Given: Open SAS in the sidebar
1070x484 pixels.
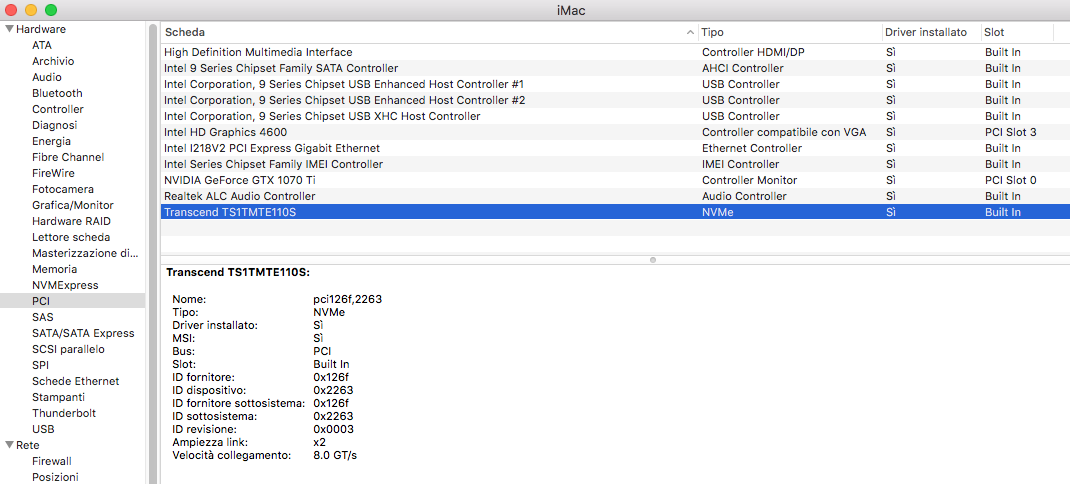Looking at the screenshot, I should [42, 317].
